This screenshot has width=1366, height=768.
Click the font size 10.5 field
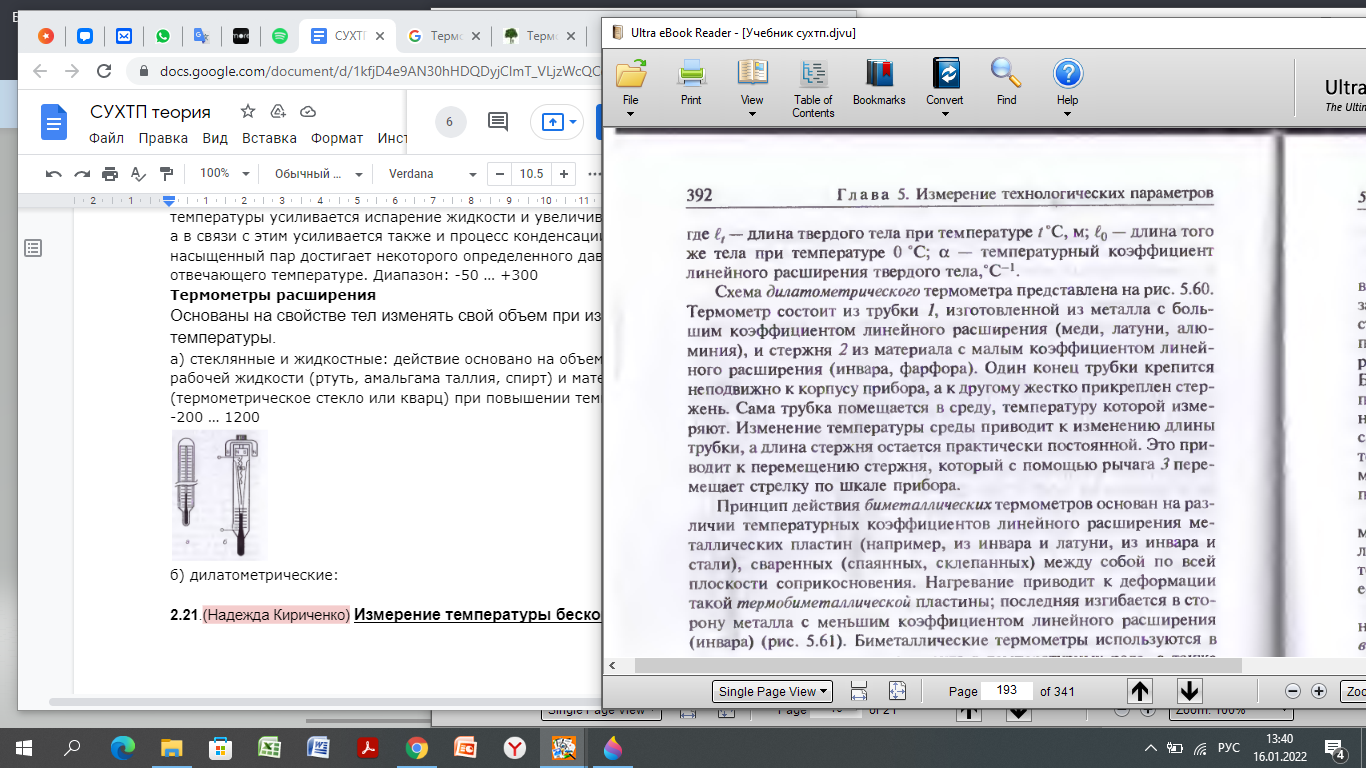click(x=532, y=173)
